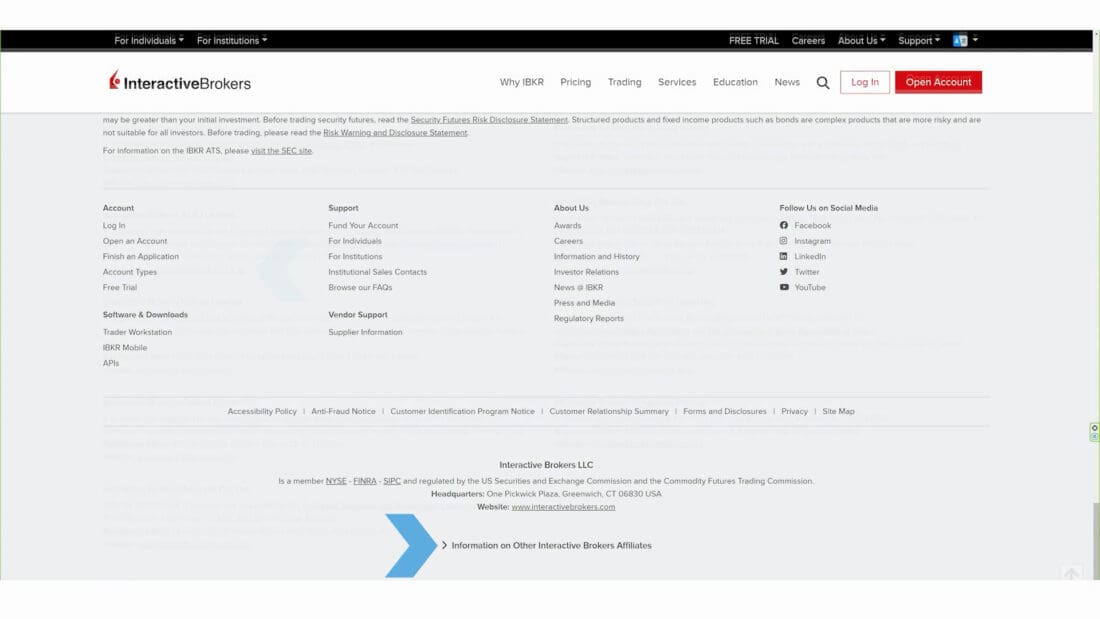
Task: Open the Pricing menu item
Action: click(575, 82)
